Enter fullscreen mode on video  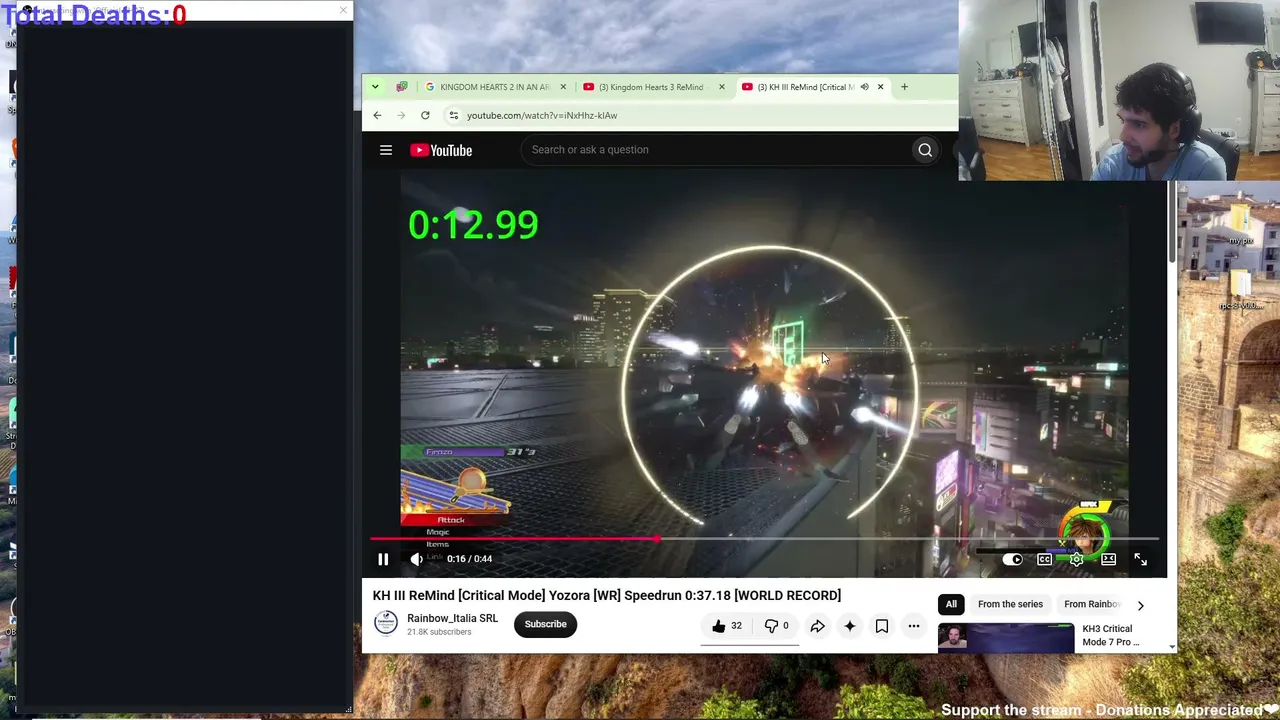coord(1140,559)
